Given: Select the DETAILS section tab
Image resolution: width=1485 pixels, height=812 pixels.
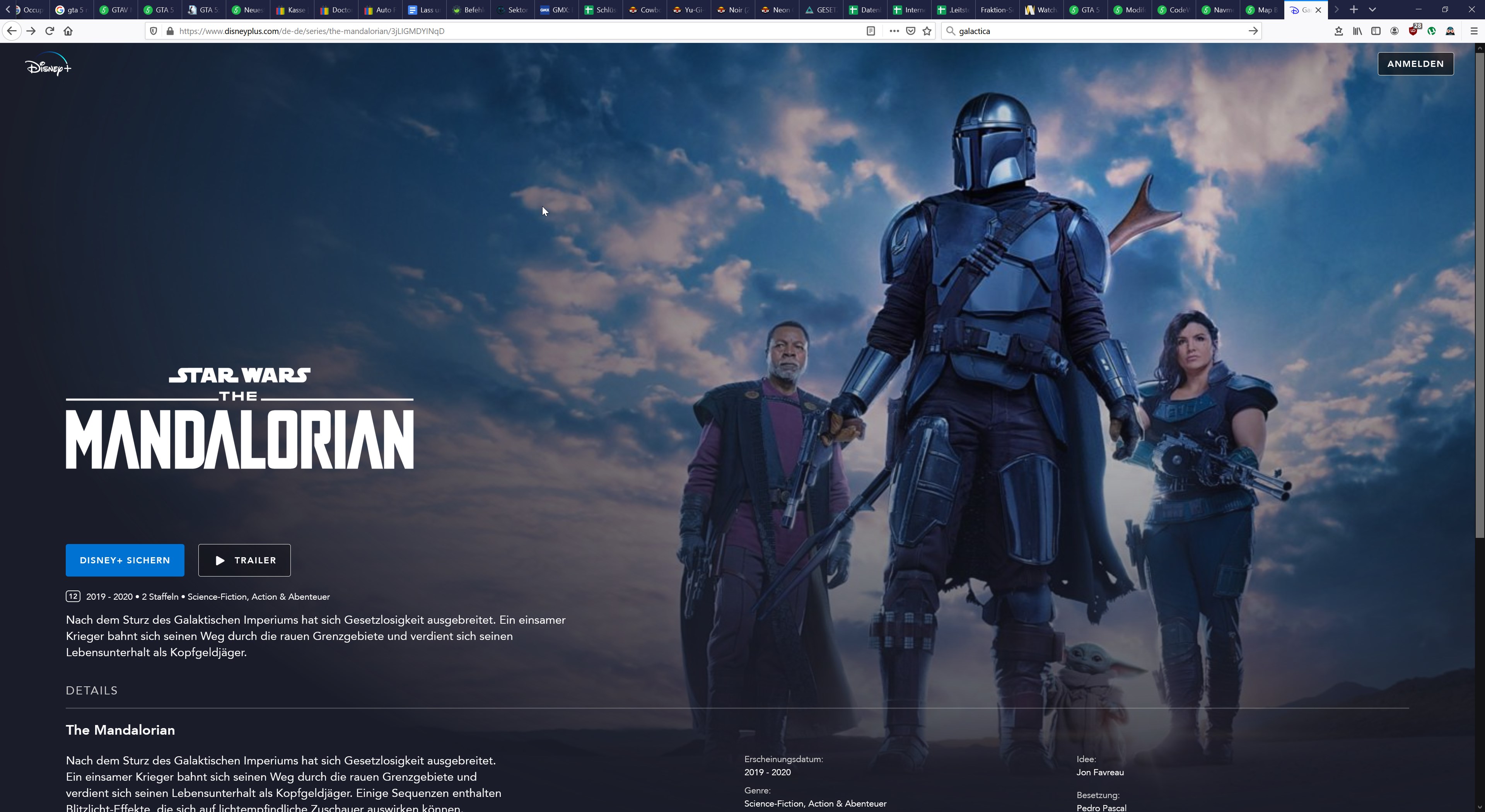Looking at the screenshot, I should pos(92,691).
